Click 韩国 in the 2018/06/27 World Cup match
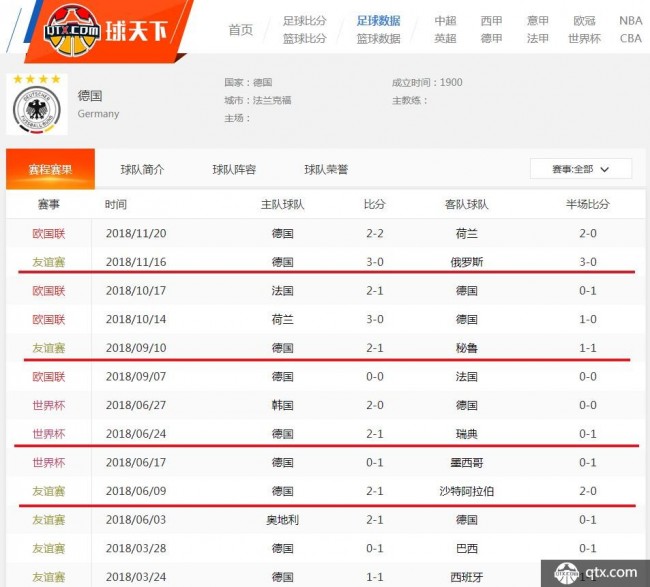Viewport: 650px width, 587px height. (x=283, y=405)
